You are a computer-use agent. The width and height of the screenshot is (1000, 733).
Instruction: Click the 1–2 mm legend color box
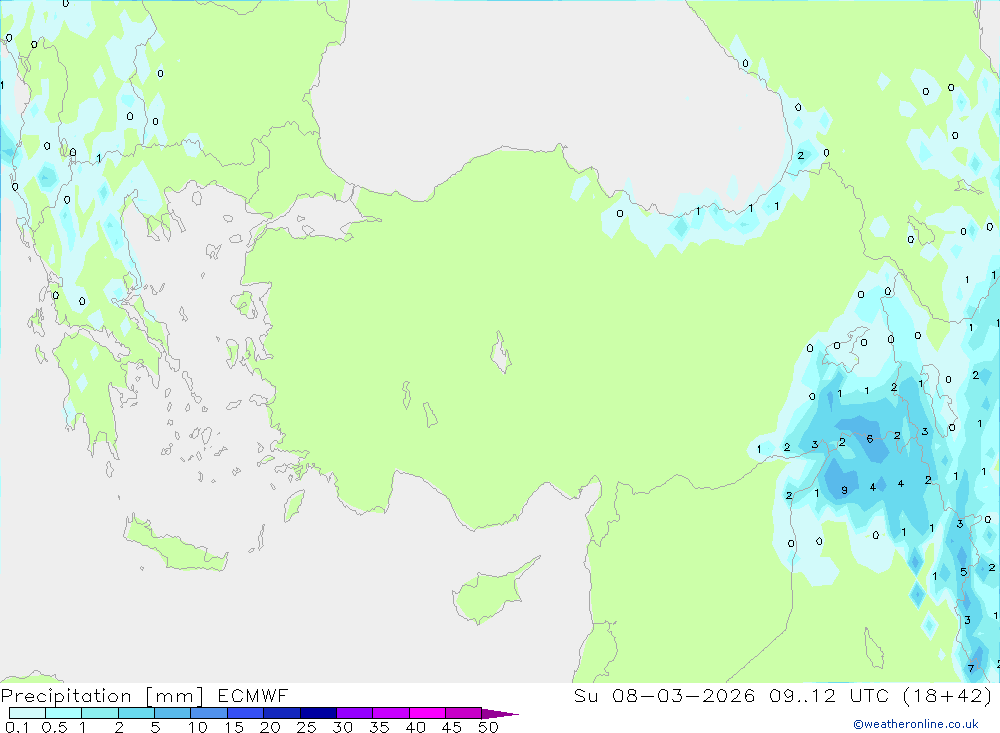99,713
